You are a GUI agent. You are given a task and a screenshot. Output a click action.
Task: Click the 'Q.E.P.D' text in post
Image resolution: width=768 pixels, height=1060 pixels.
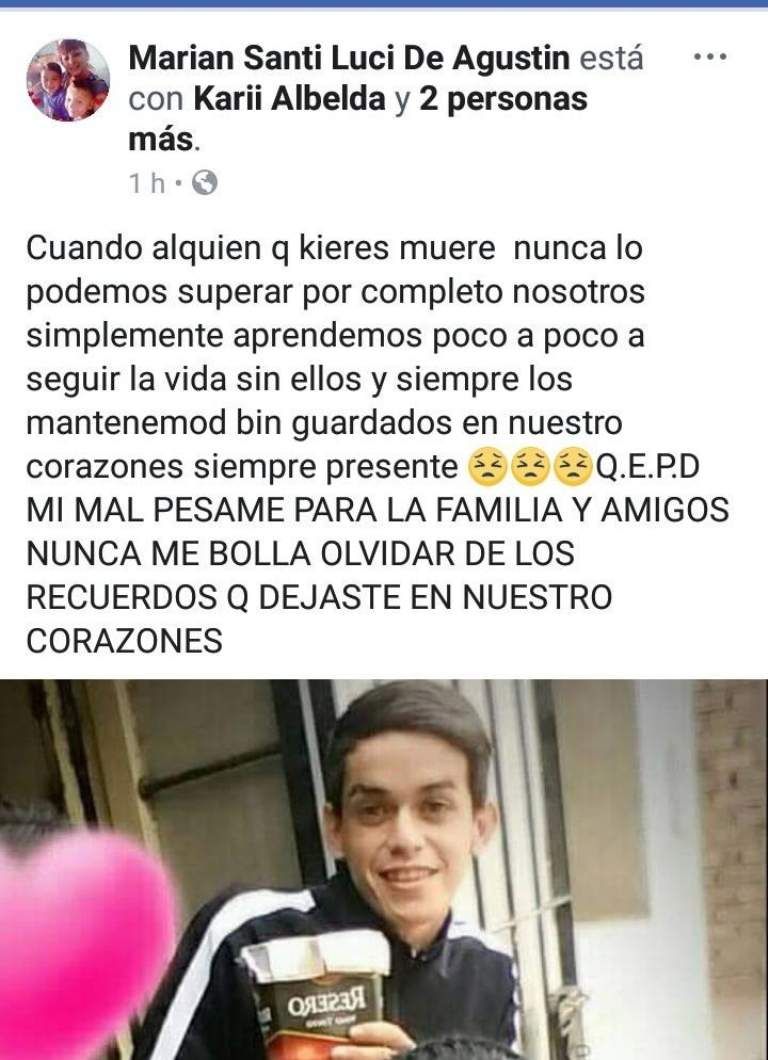pos(647,468)
